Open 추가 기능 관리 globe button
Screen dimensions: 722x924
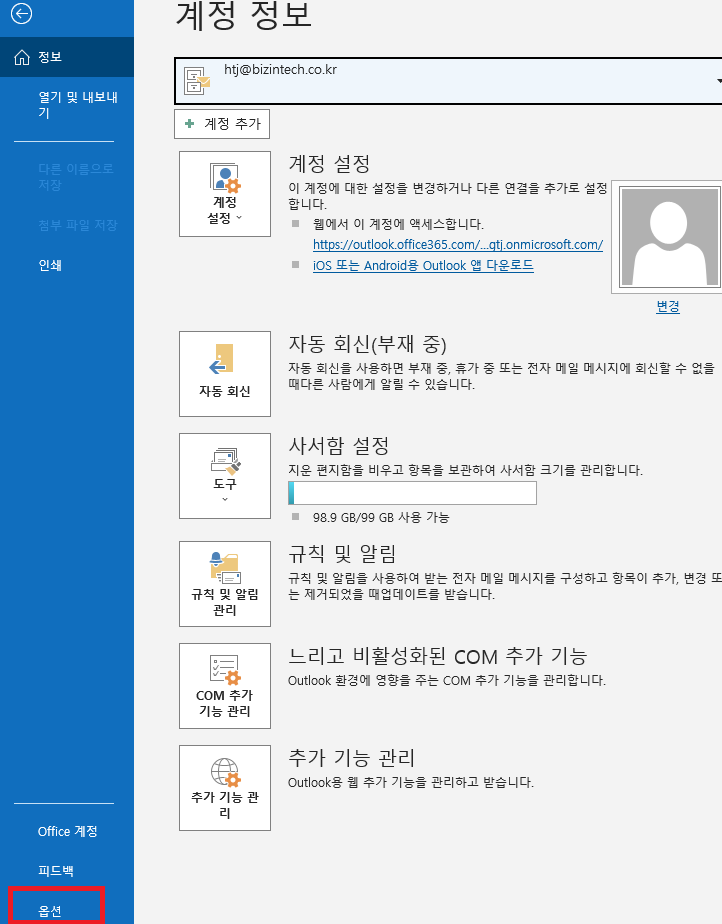[225, 787]
